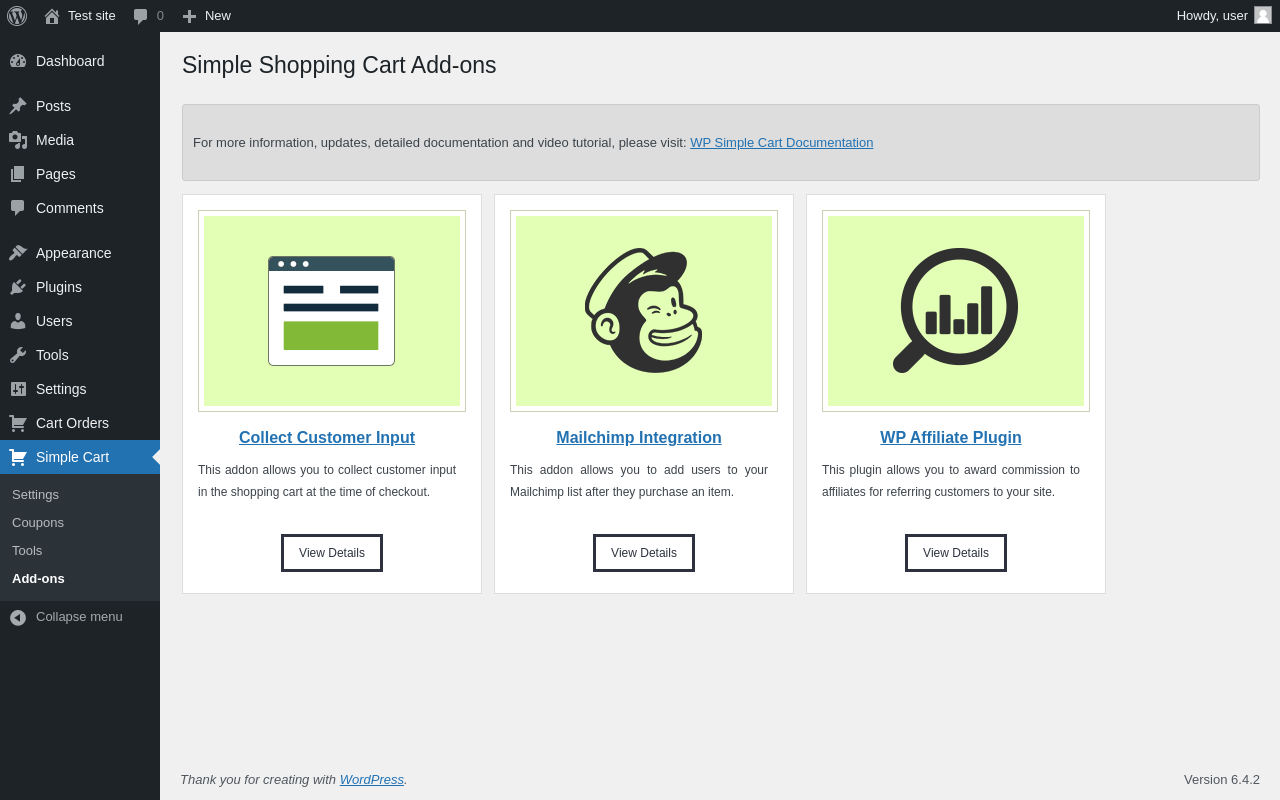
Task: Click the Appearance brush icon
Action: (18, 253)
